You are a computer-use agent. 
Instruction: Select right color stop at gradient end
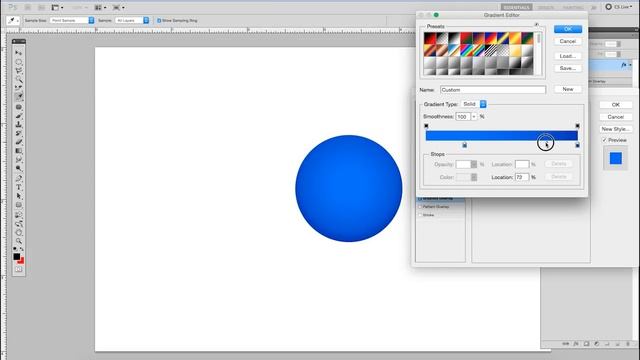577,145
